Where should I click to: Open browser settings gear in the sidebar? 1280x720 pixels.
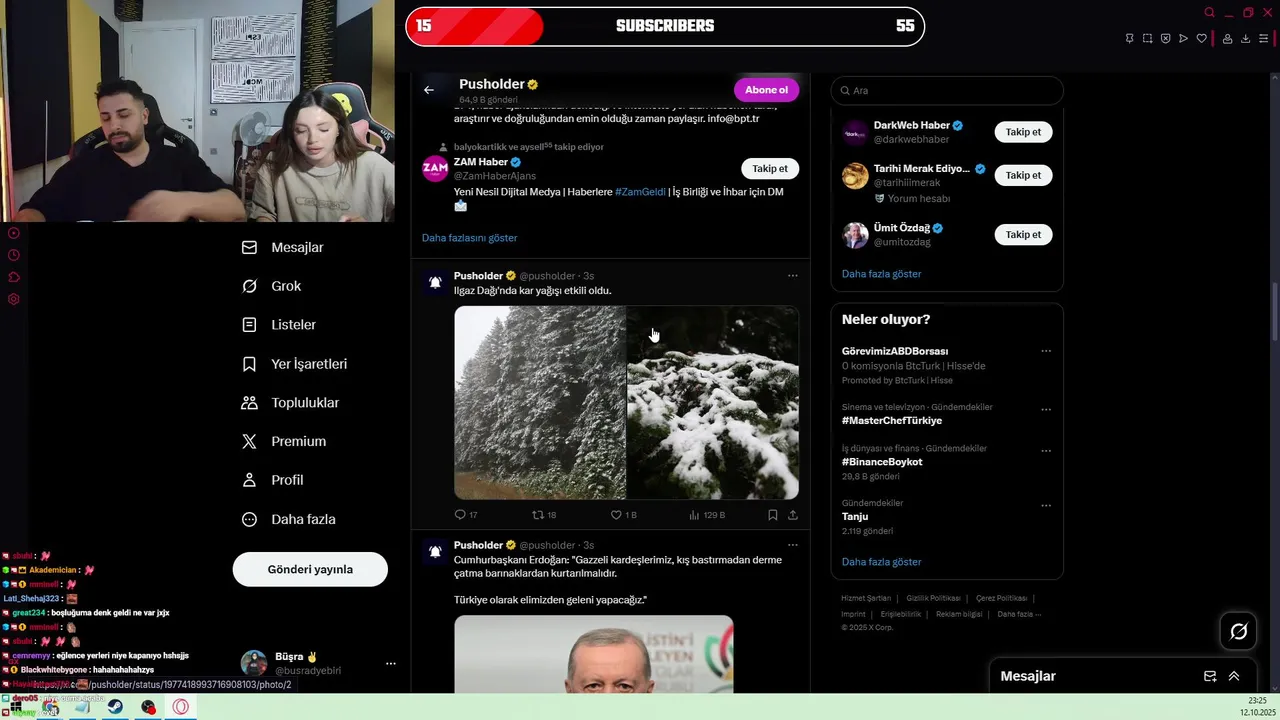tap(14, 299)
